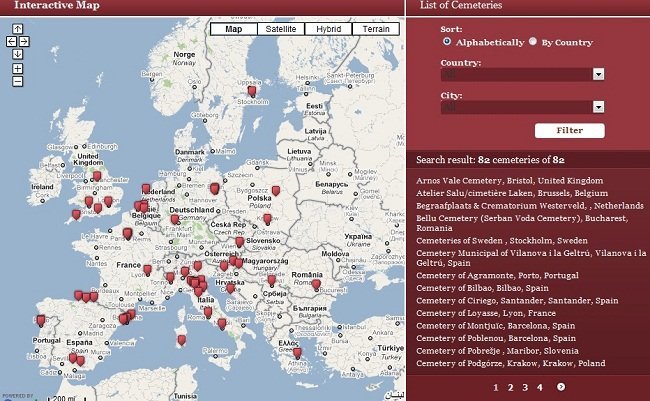Open the City dropdown
Viewport: 650px width, 401px height.
pos(522,107)
